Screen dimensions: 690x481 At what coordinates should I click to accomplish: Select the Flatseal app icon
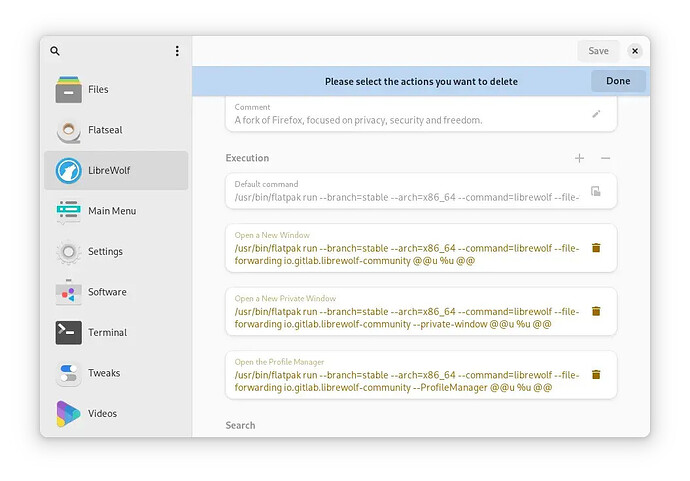[x=68, y=130]
